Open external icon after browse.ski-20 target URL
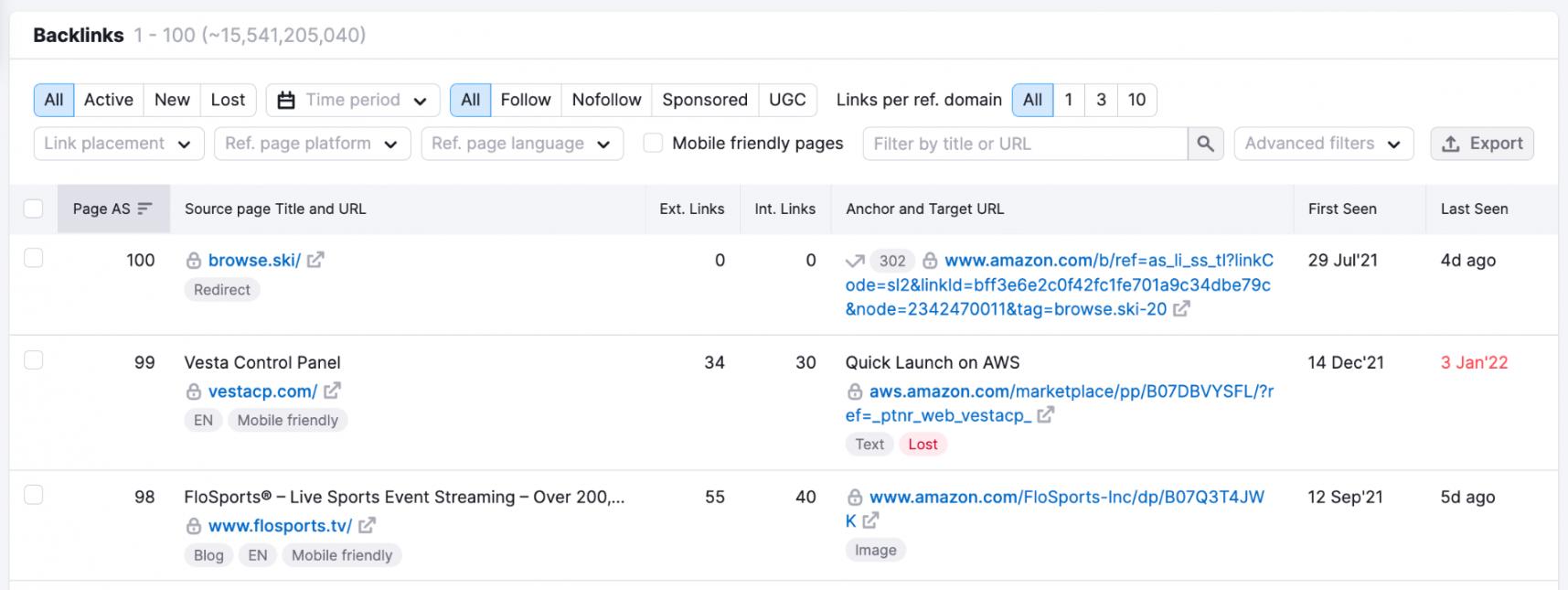 1181,309
